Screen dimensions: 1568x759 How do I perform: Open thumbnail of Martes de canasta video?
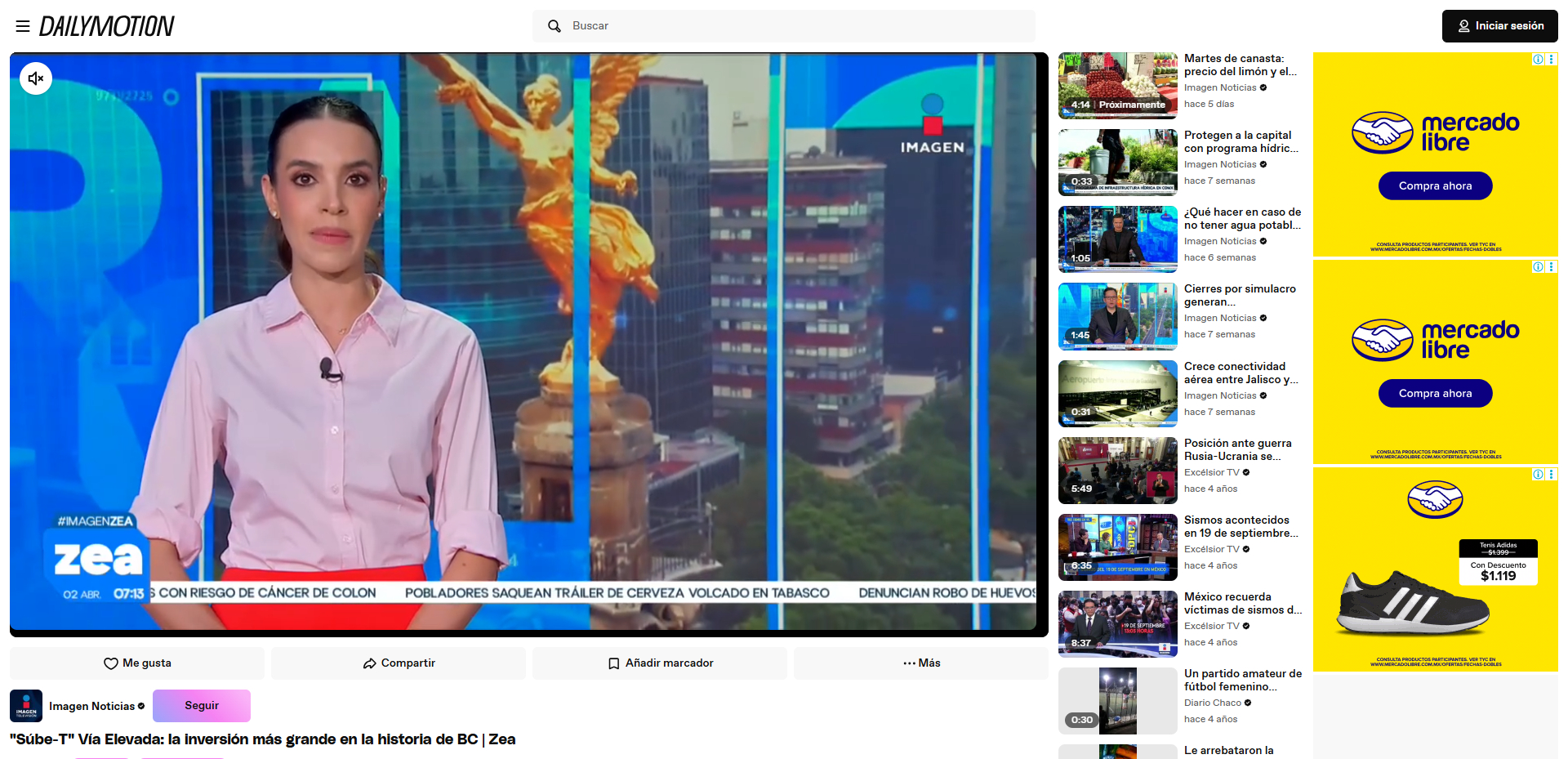(x=1118, y=86)
